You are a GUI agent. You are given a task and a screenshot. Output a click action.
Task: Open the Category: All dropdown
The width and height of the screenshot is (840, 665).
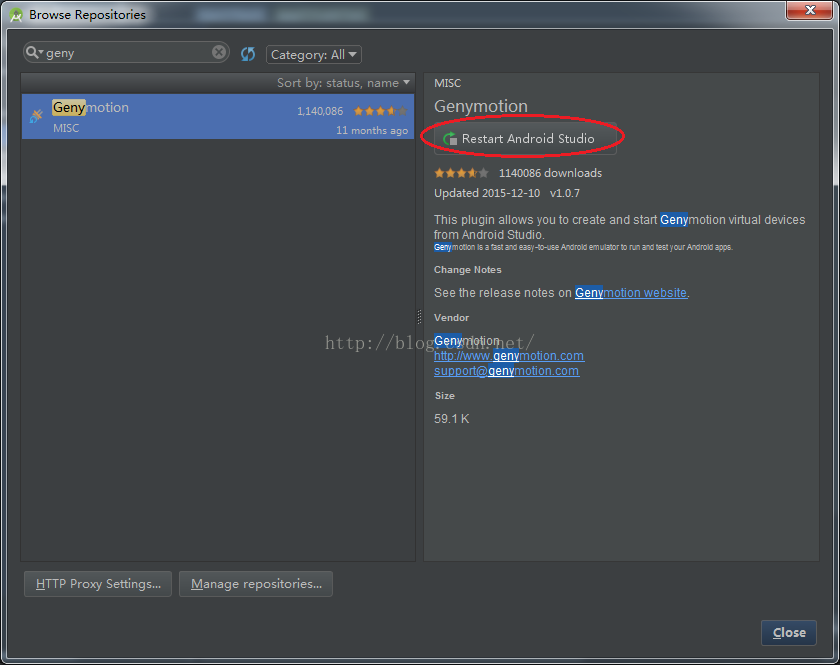[x=313, y=55]
